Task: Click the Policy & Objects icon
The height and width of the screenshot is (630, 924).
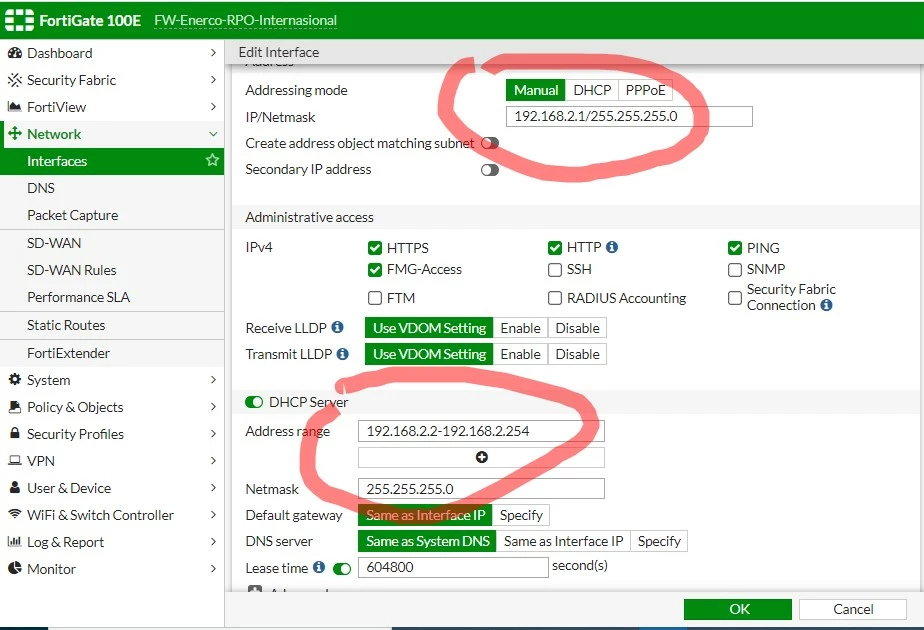Action: tap(15, 407)
